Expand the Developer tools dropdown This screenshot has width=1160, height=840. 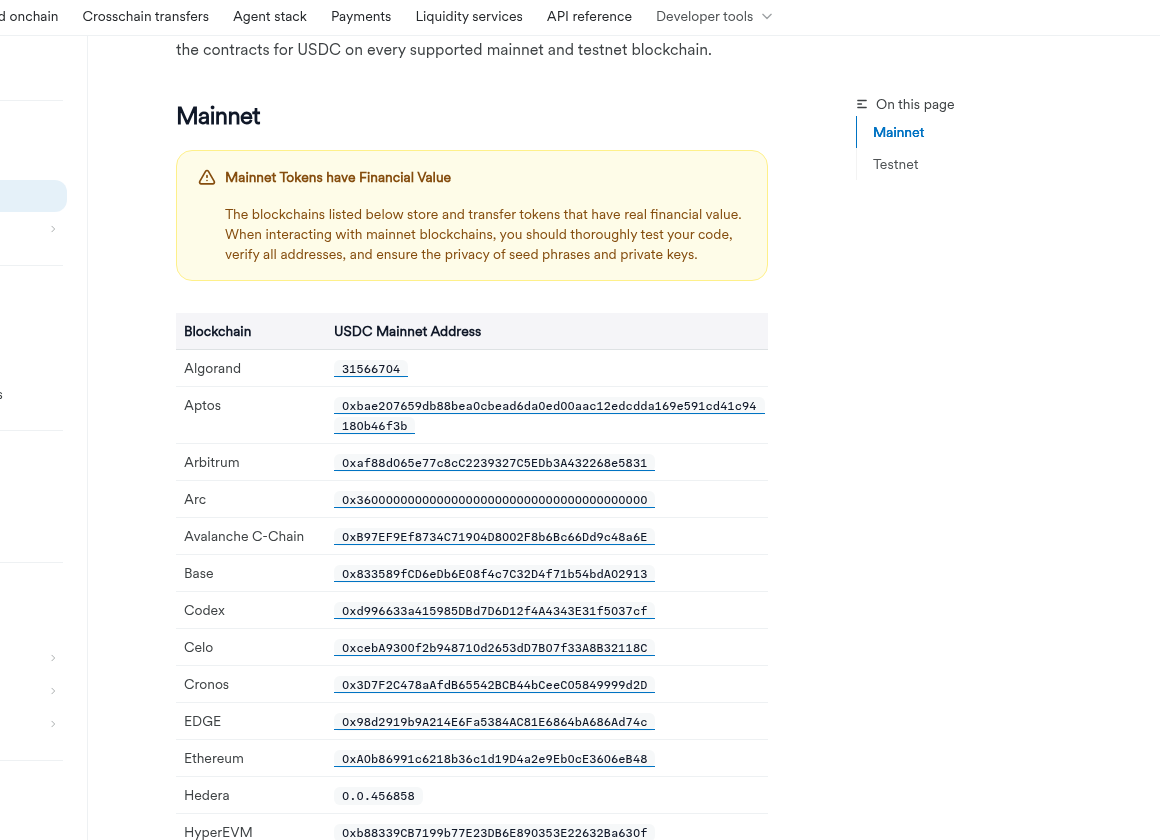(x=713, y=16)
